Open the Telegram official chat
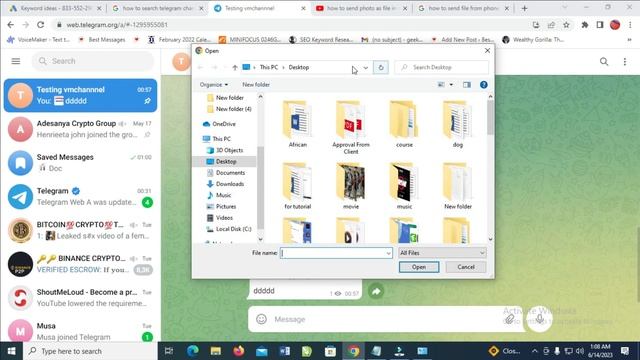Image resolution: width=640 pixels, height=360 pixels. (x=80, y=197)
